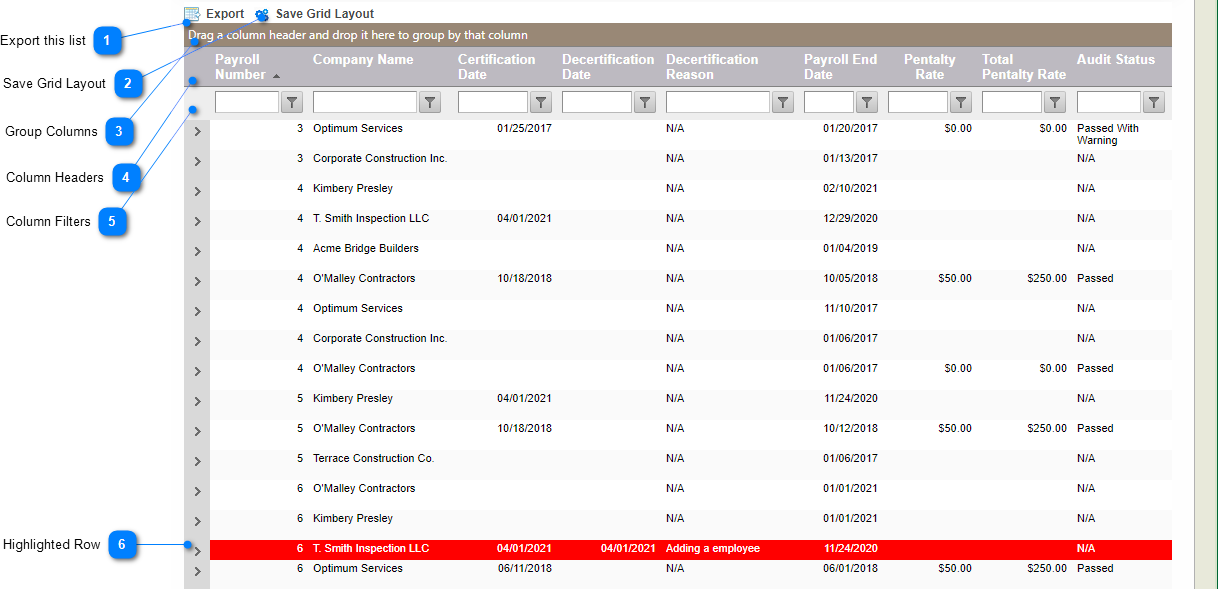Expand the Acme Bridge Builders row
The image size is (1219, 589).
[197, 252]
